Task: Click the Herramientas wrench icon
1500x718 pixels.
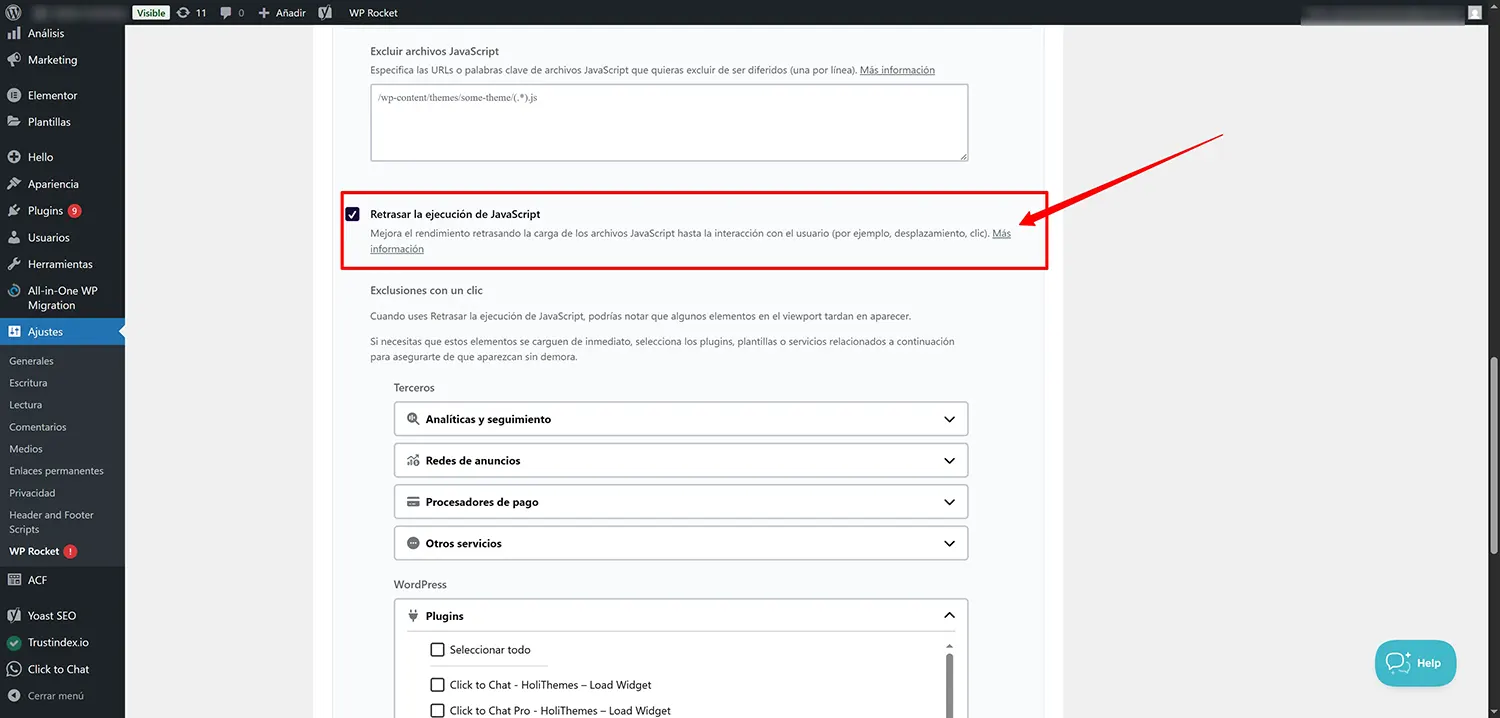Action: point(14,264)
